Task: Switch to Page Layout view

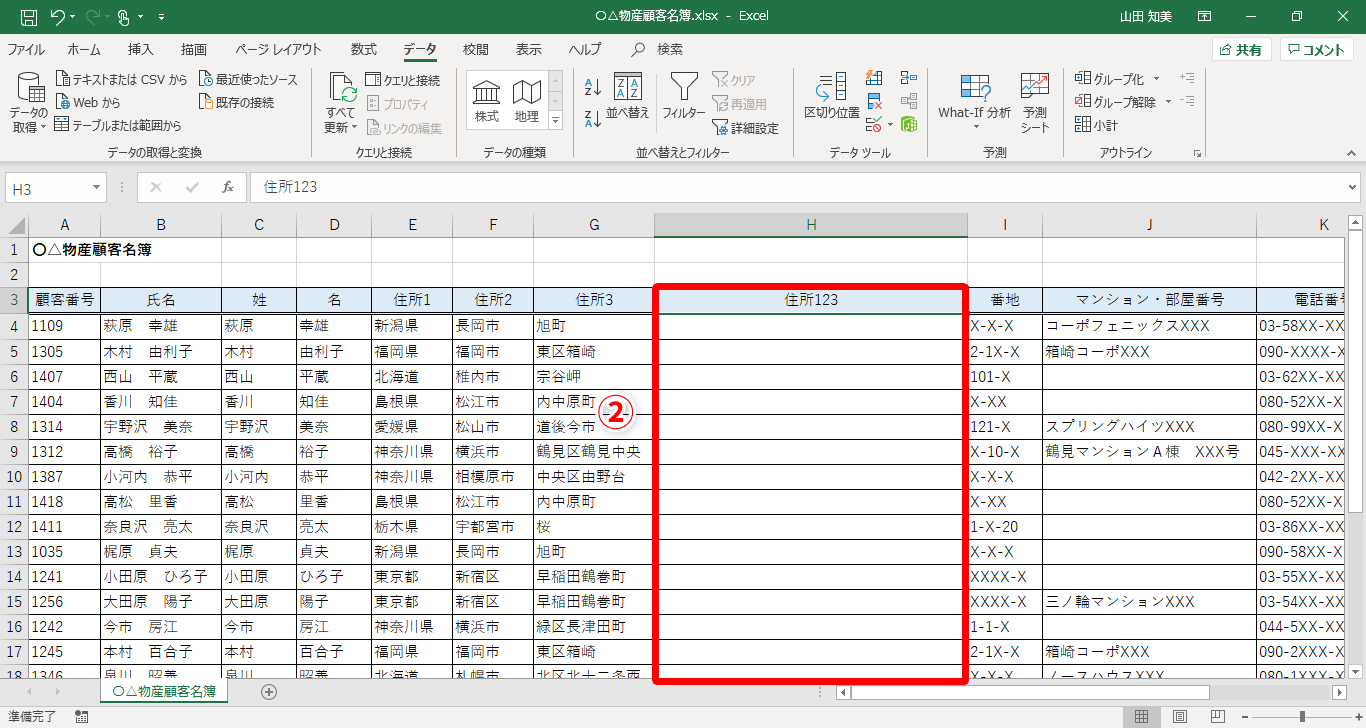Action: click(1180, 716)
